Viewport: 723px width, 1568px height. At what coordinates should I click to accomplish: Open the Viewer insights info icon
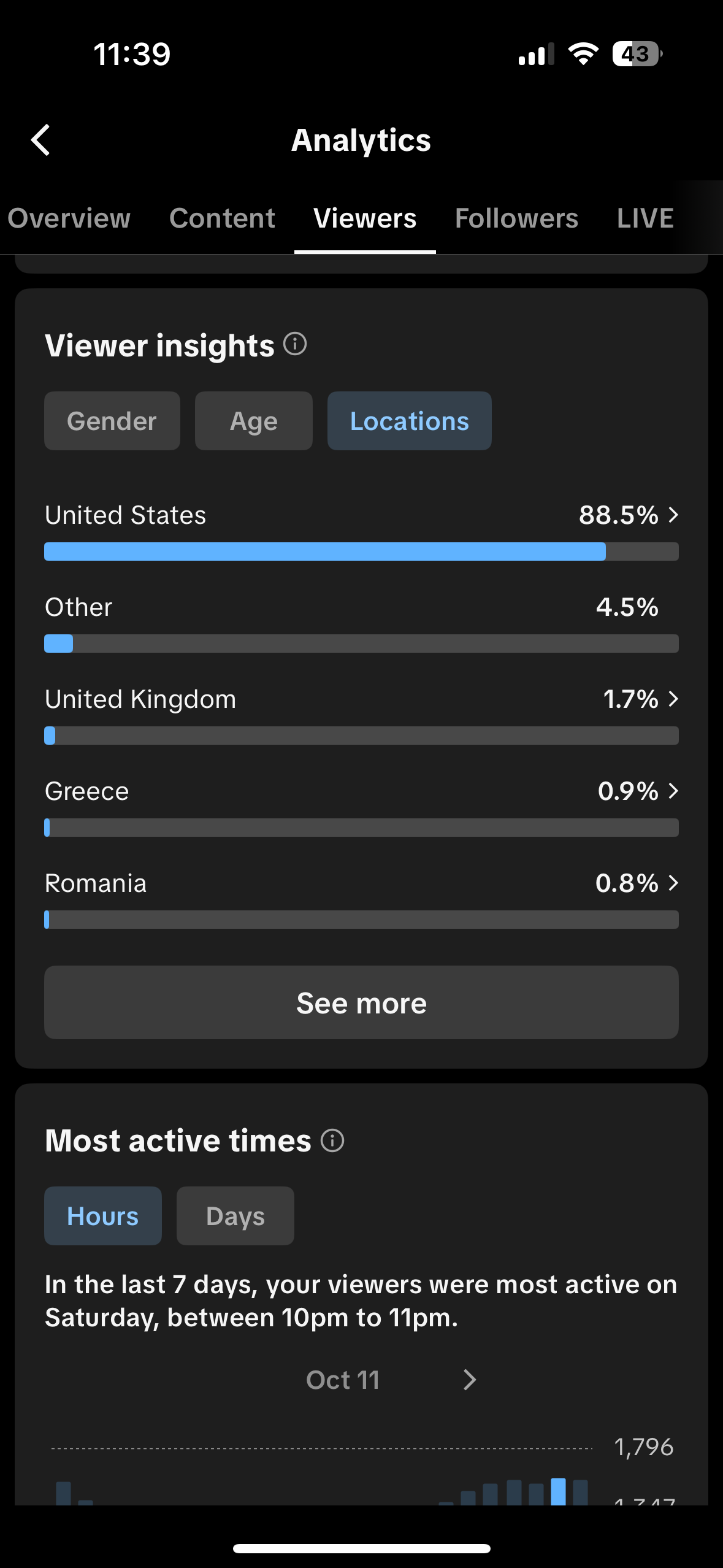(295, 344)
